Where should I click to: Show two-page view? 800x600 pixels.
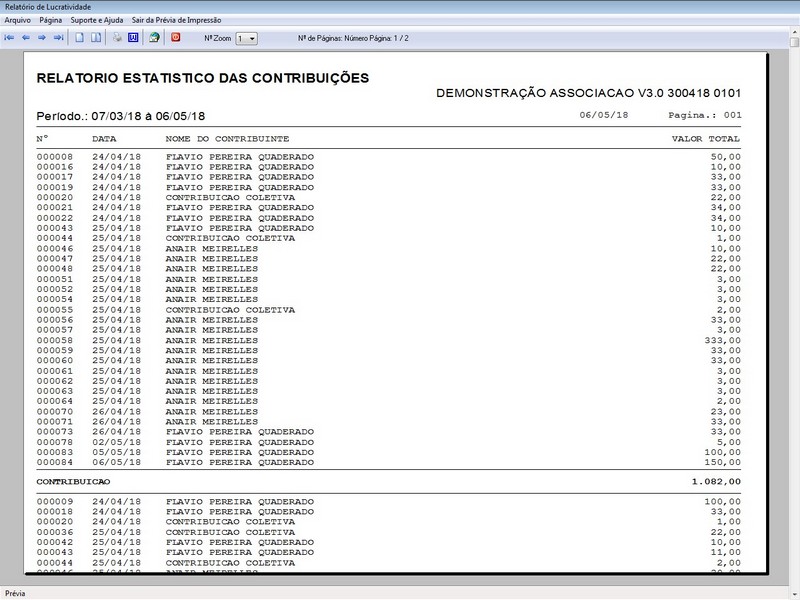tap(96, 38)
